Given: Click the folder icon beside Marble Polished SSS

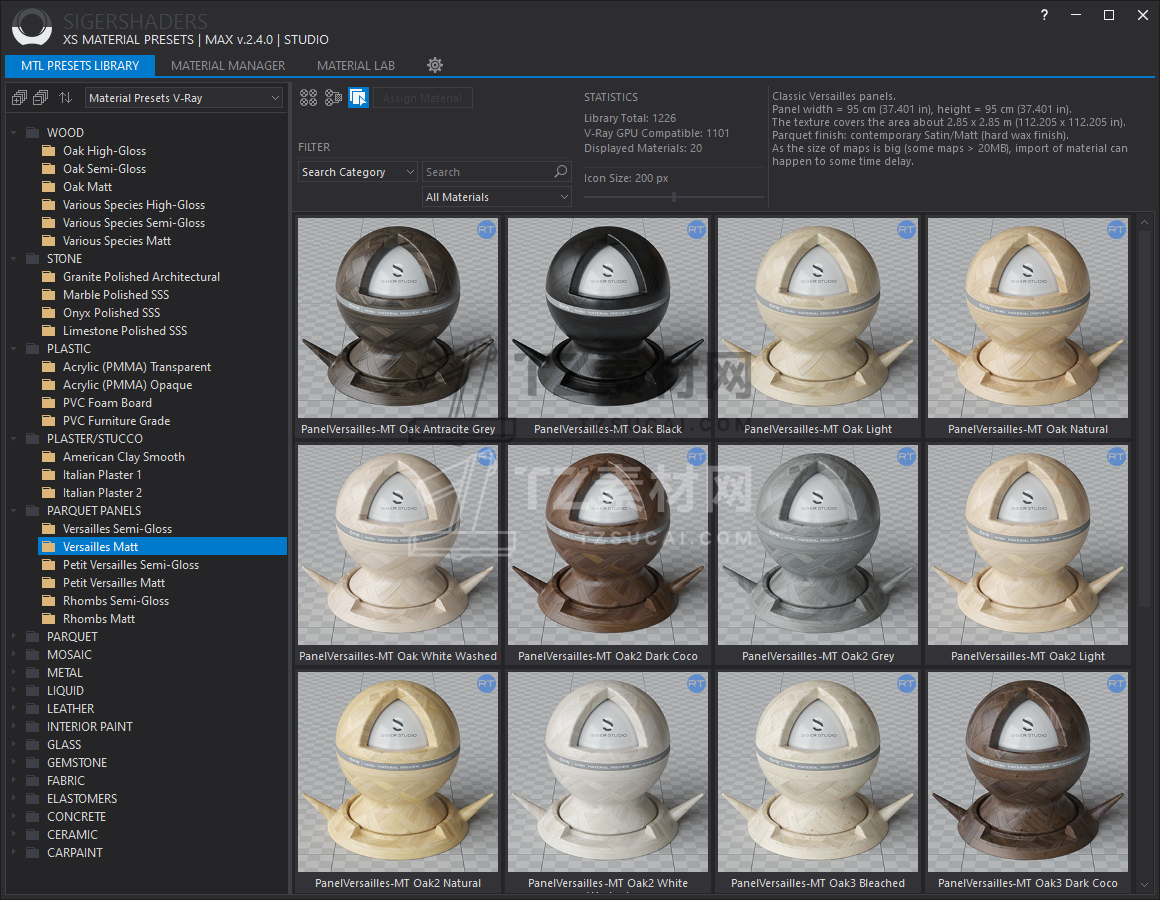Looking at the screenshot, I should 49,295.
